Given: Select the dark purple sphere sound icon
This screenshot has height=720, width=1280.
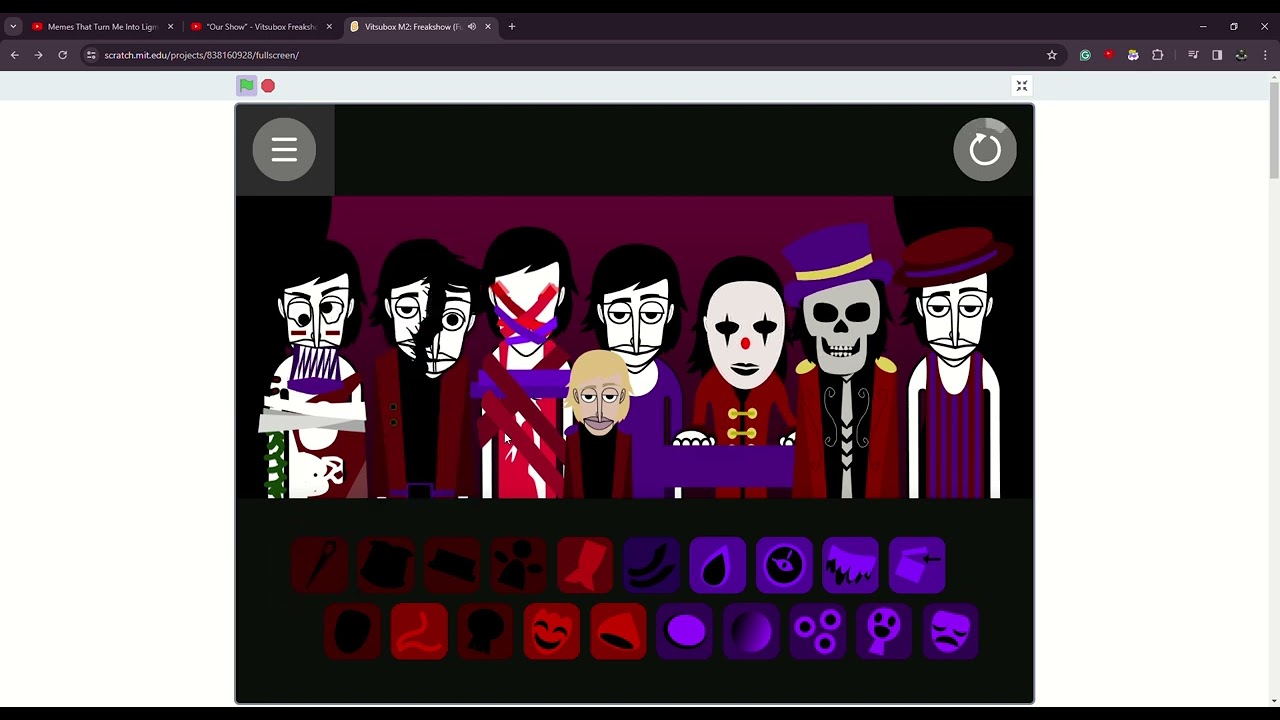Looking at the screenshot, I should tap(751, 632).
